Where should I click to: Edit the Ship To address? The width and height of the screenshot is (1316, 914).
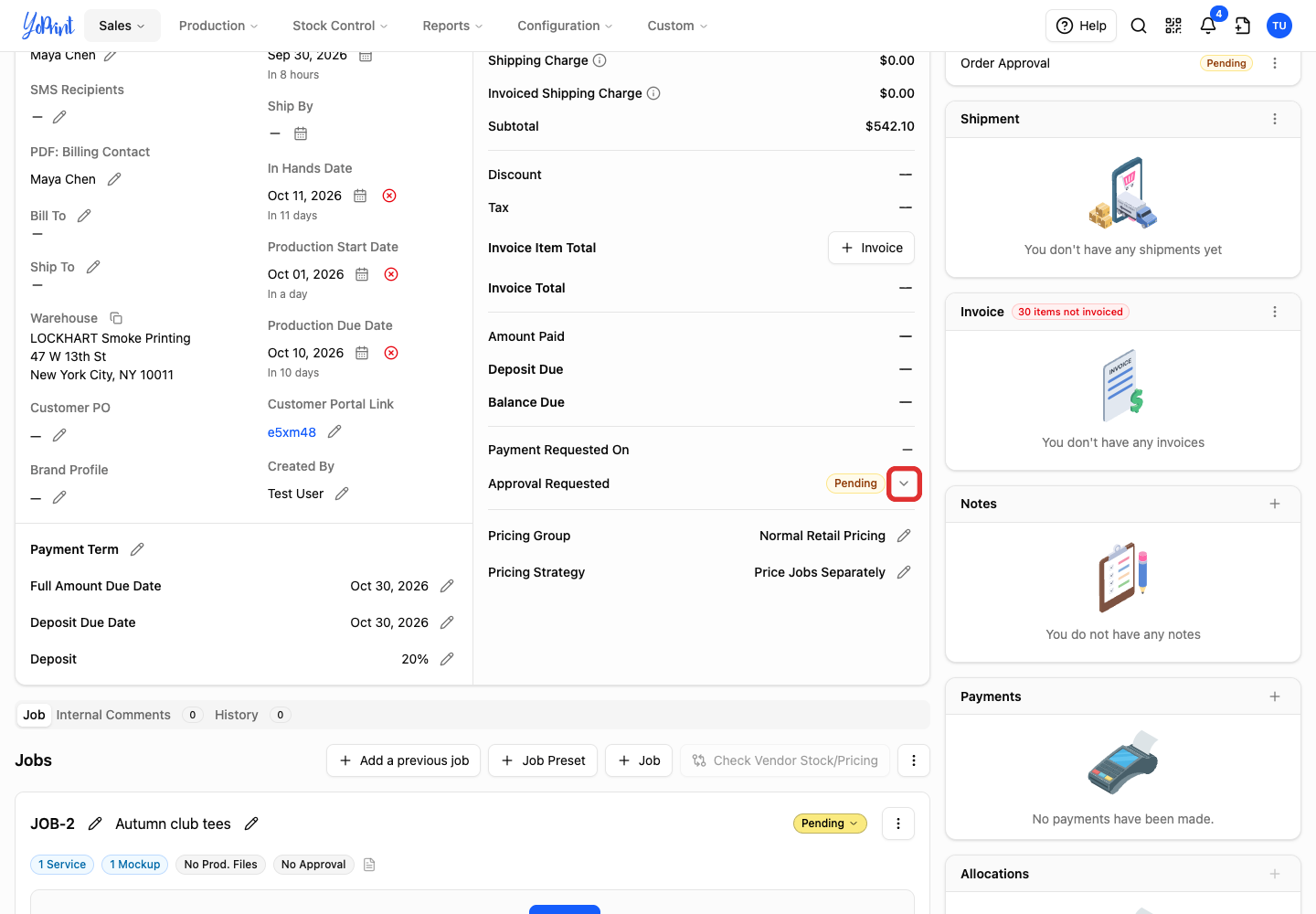click(93, 267)
